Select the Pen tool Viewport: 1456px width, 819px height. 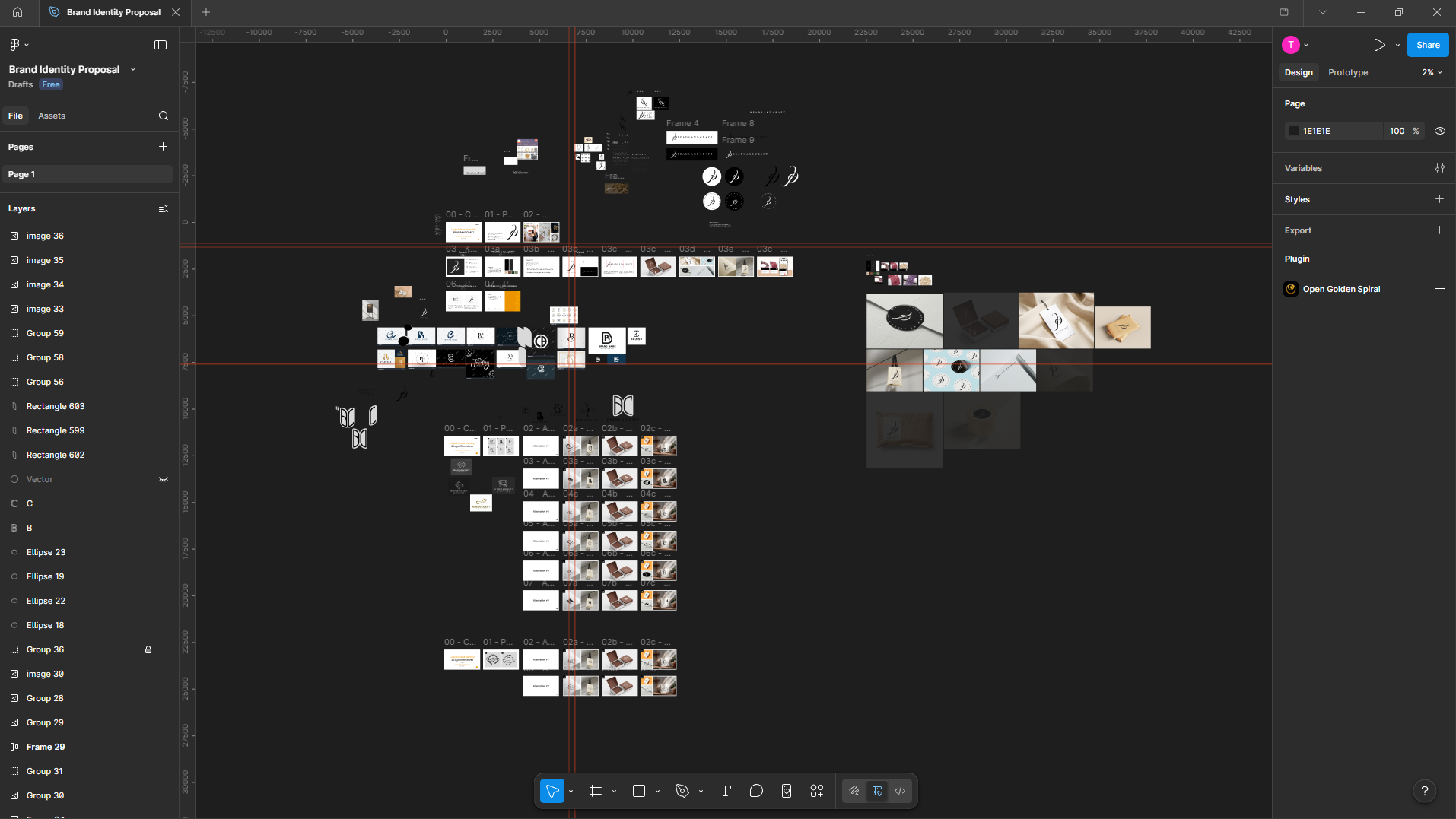pos(682,791)
